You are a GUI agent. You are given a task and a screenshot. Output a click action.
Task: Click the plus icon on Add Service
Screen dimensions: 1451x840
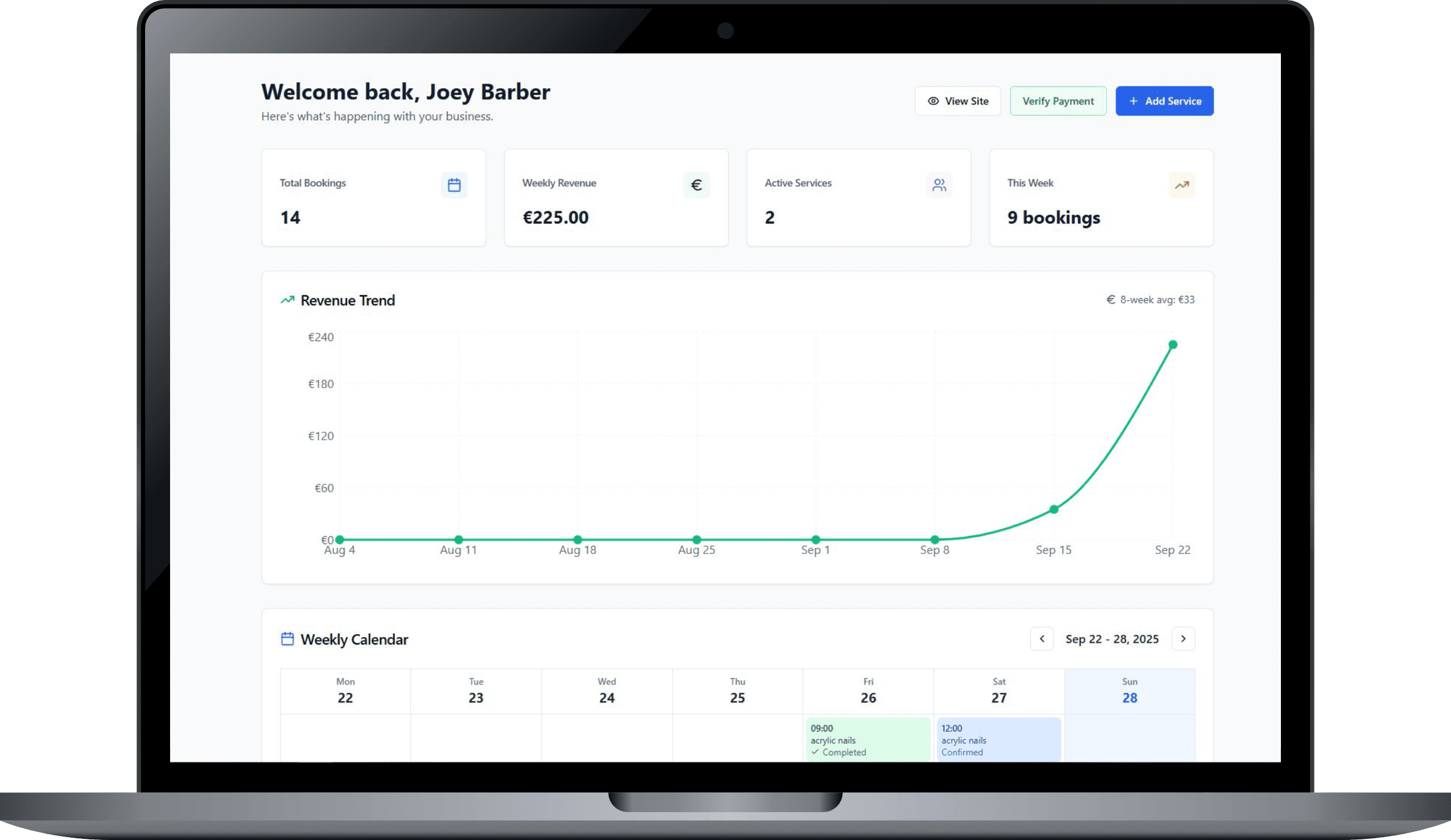[1133, 101]
